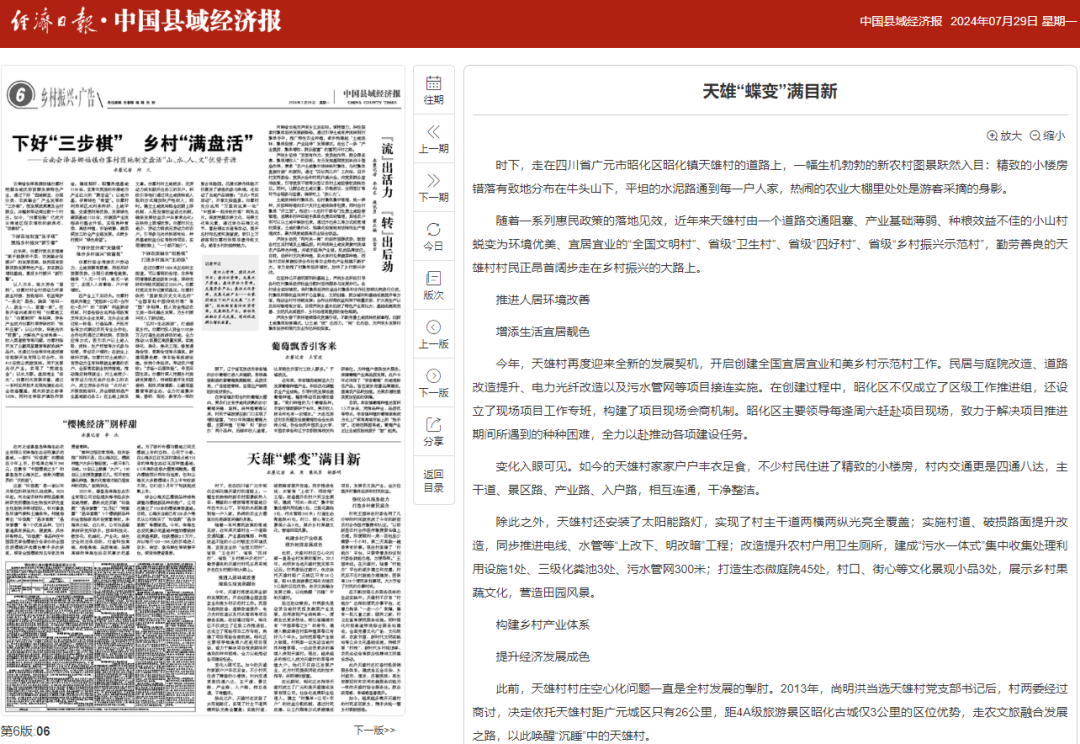Click the 放大 magnifier icon to enlarge text
The height and width of the screenshot is (744, 1080).
tap(993, 136)
